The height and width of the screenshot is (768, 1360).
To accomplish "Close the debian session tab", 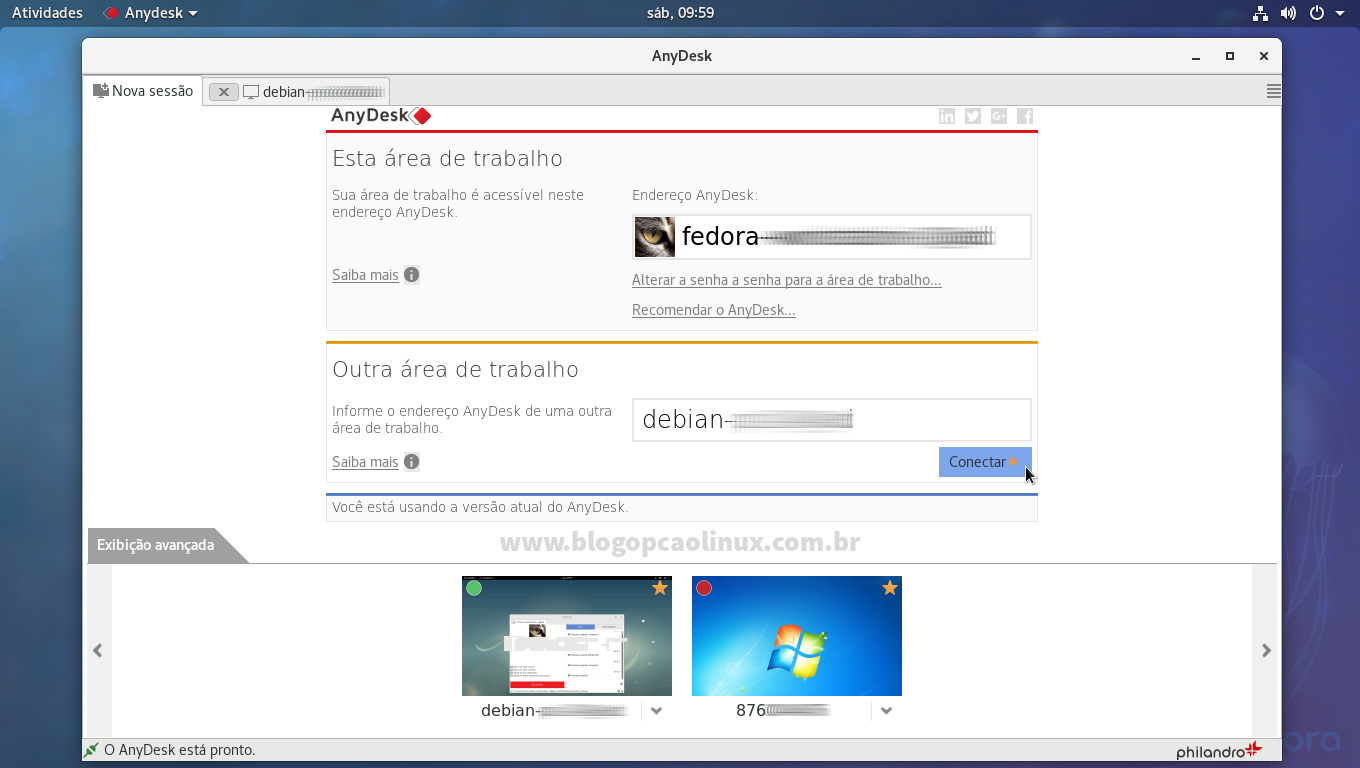I will (224, 91).
